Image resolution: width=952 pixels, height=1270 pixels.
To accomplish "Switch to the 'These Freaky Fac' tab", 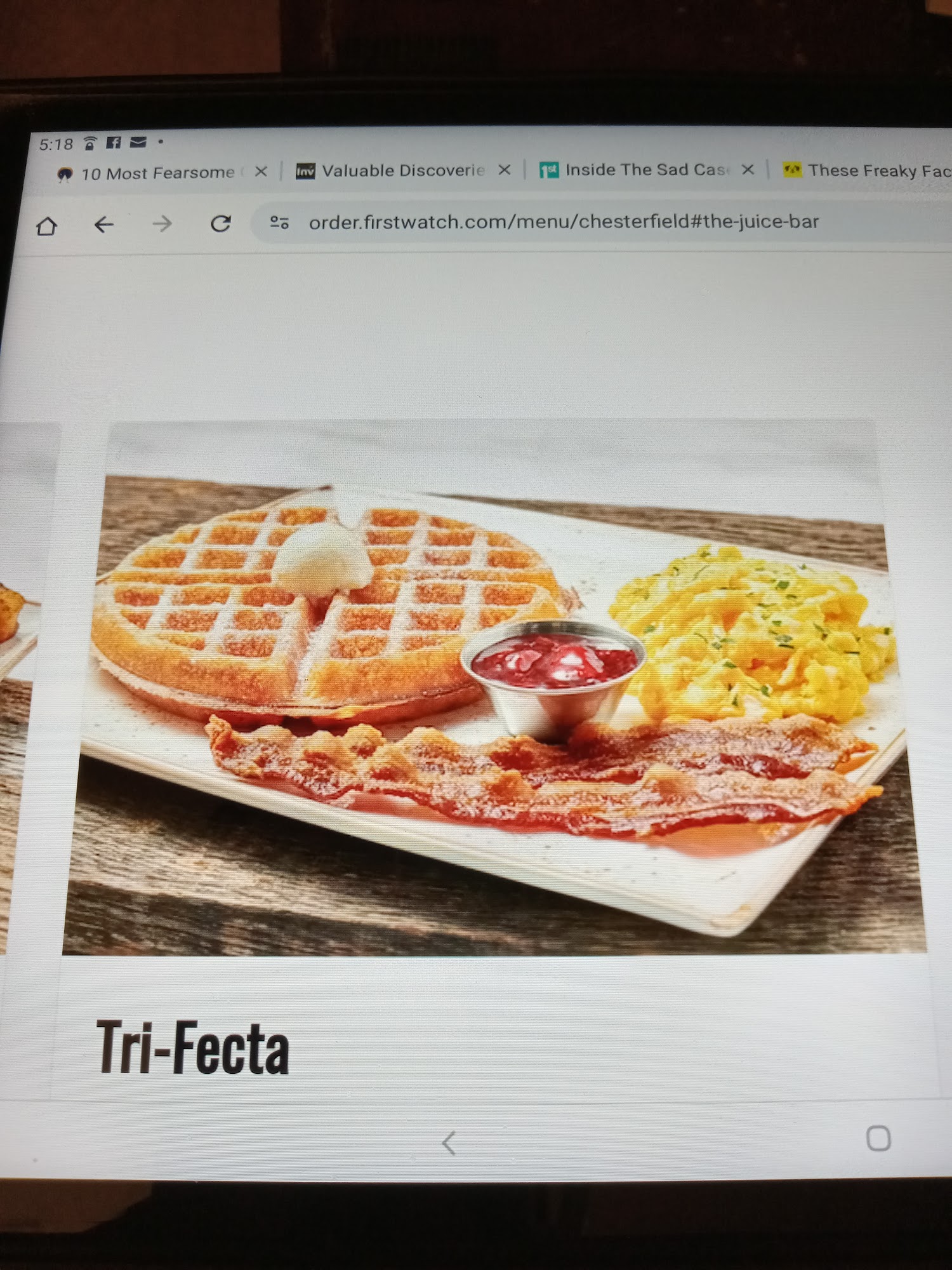I will click(x=867, y=170).
